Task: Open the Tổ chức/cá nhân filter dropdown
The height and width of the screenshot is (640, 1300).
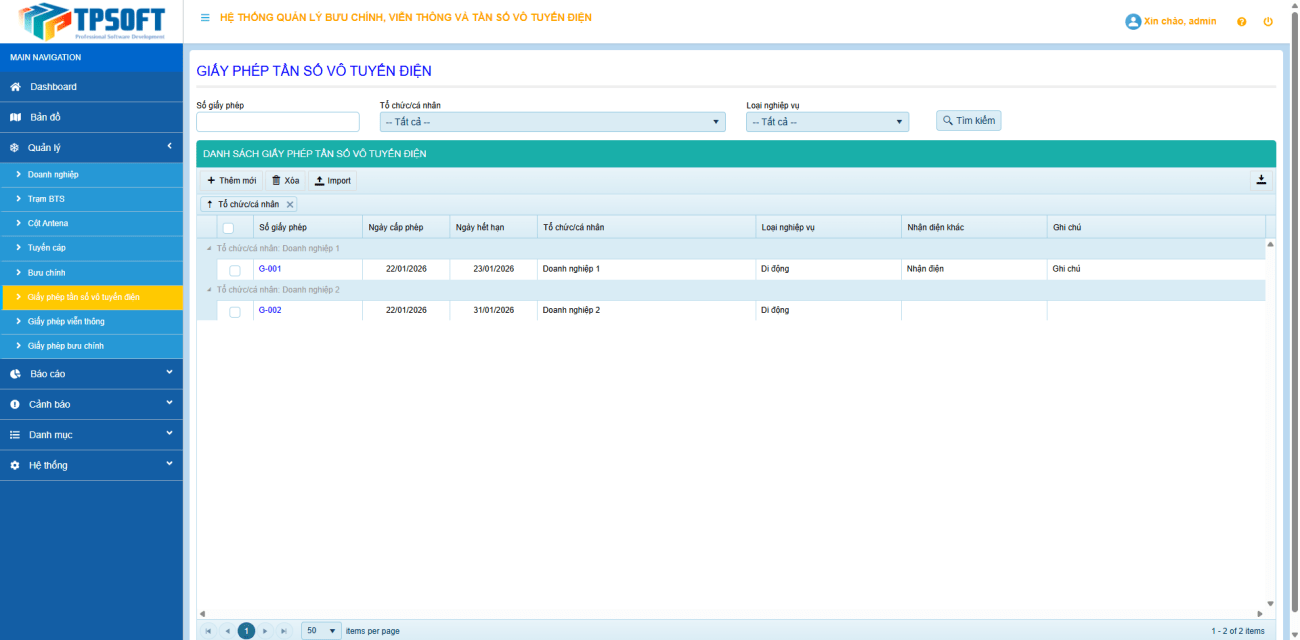Action: (x=552, y=122)
